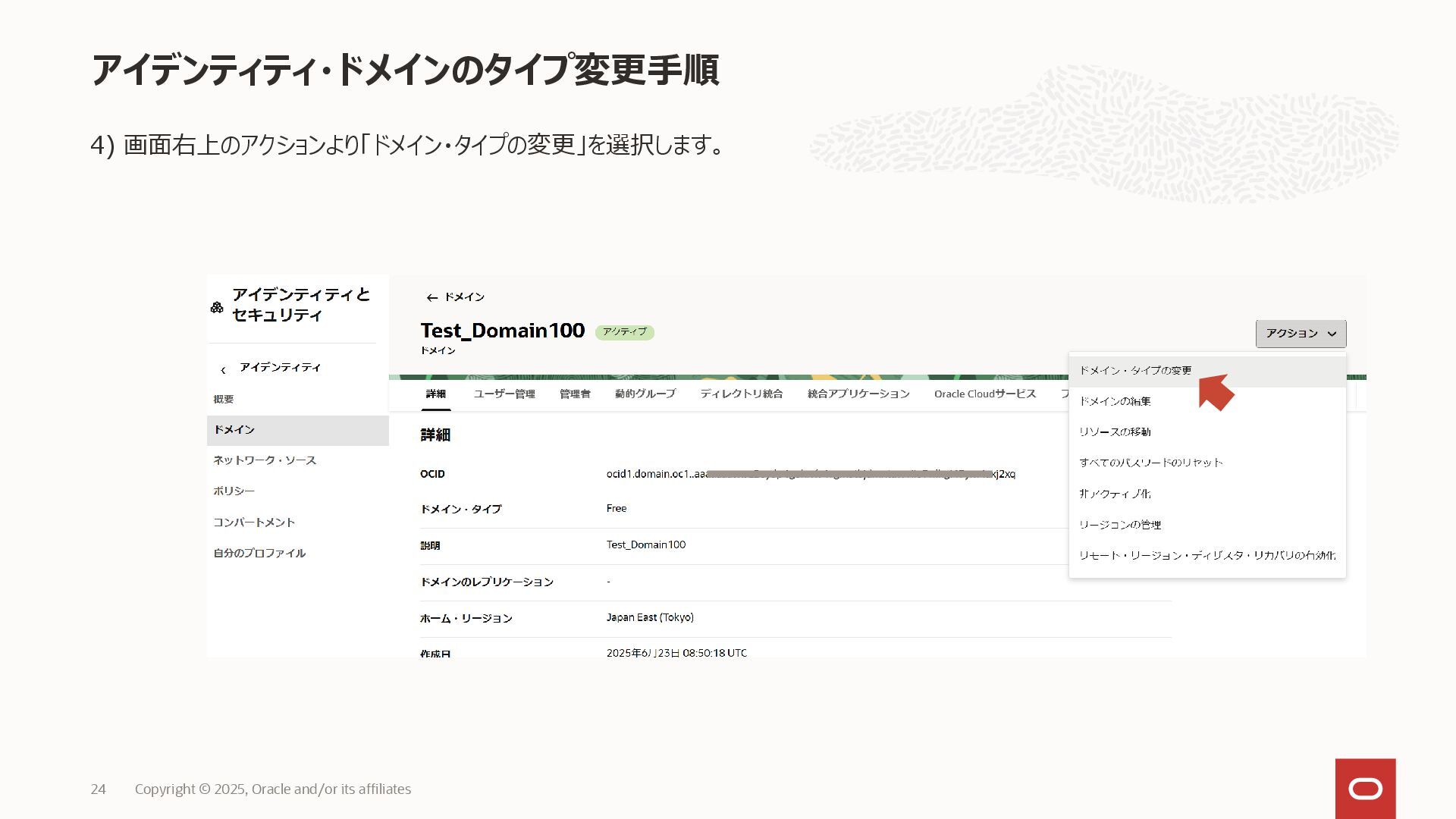Screen dimensions: 1456x819
Task: Open the 管理者 tab
Action: click(575, 394)
